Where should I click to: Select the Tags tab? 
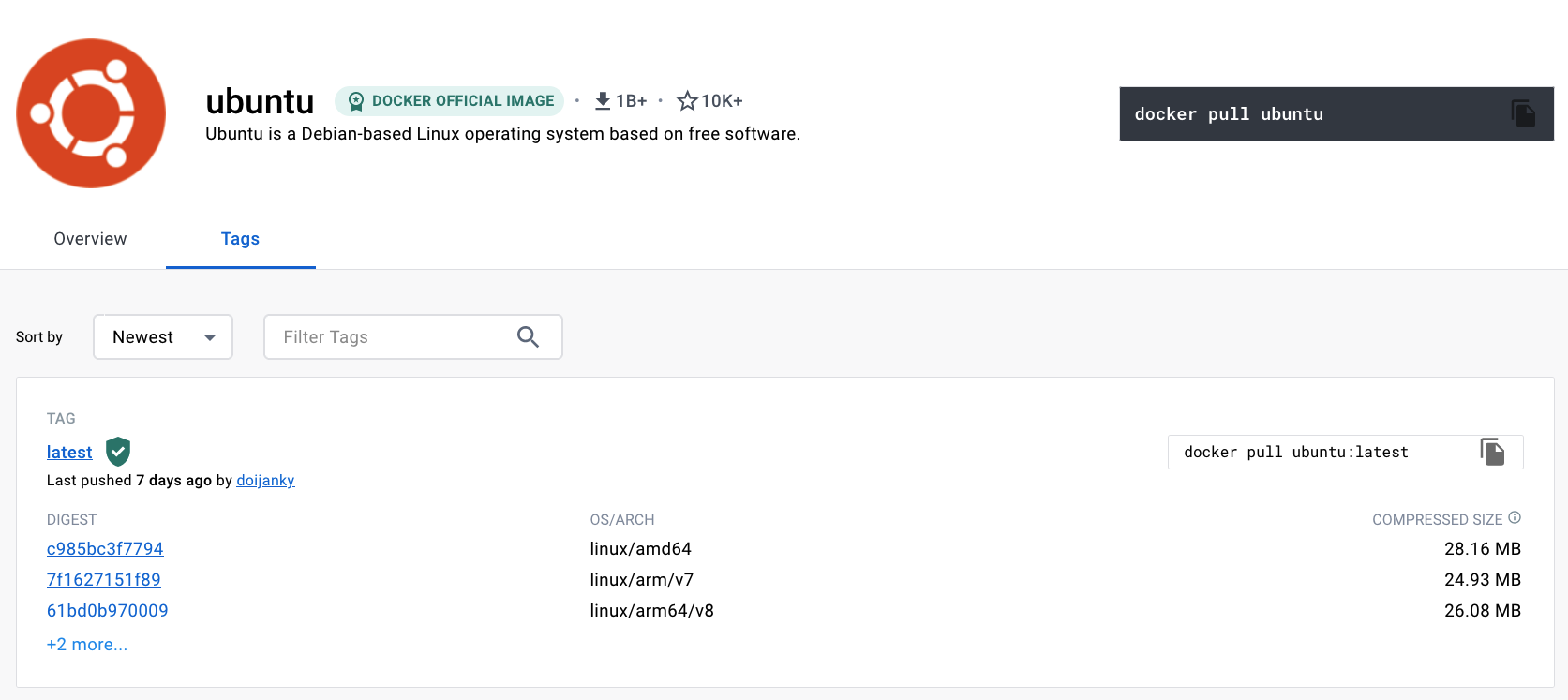(x=240, y=239)
